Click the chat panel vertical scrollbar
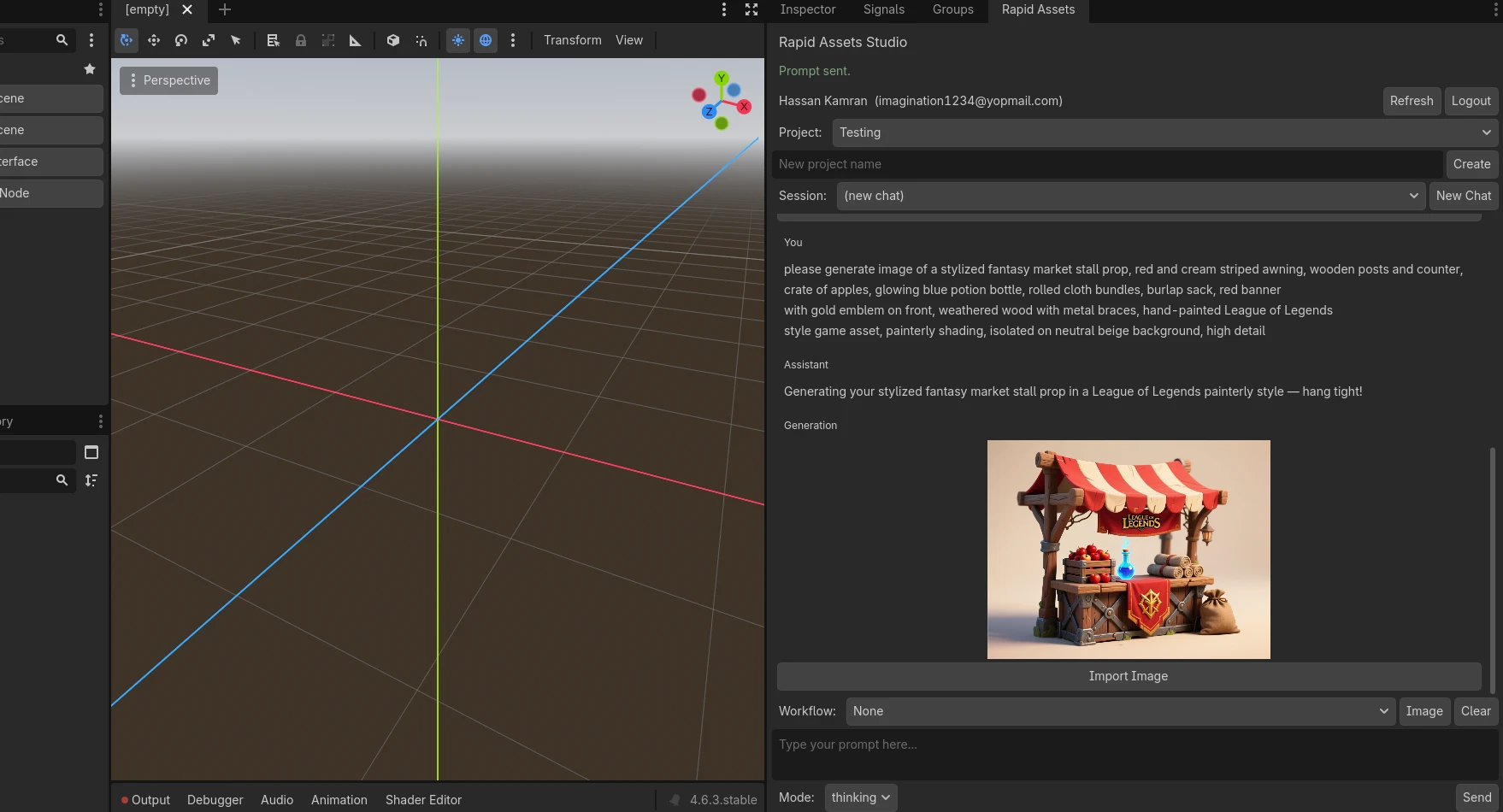 [1493, 569]
